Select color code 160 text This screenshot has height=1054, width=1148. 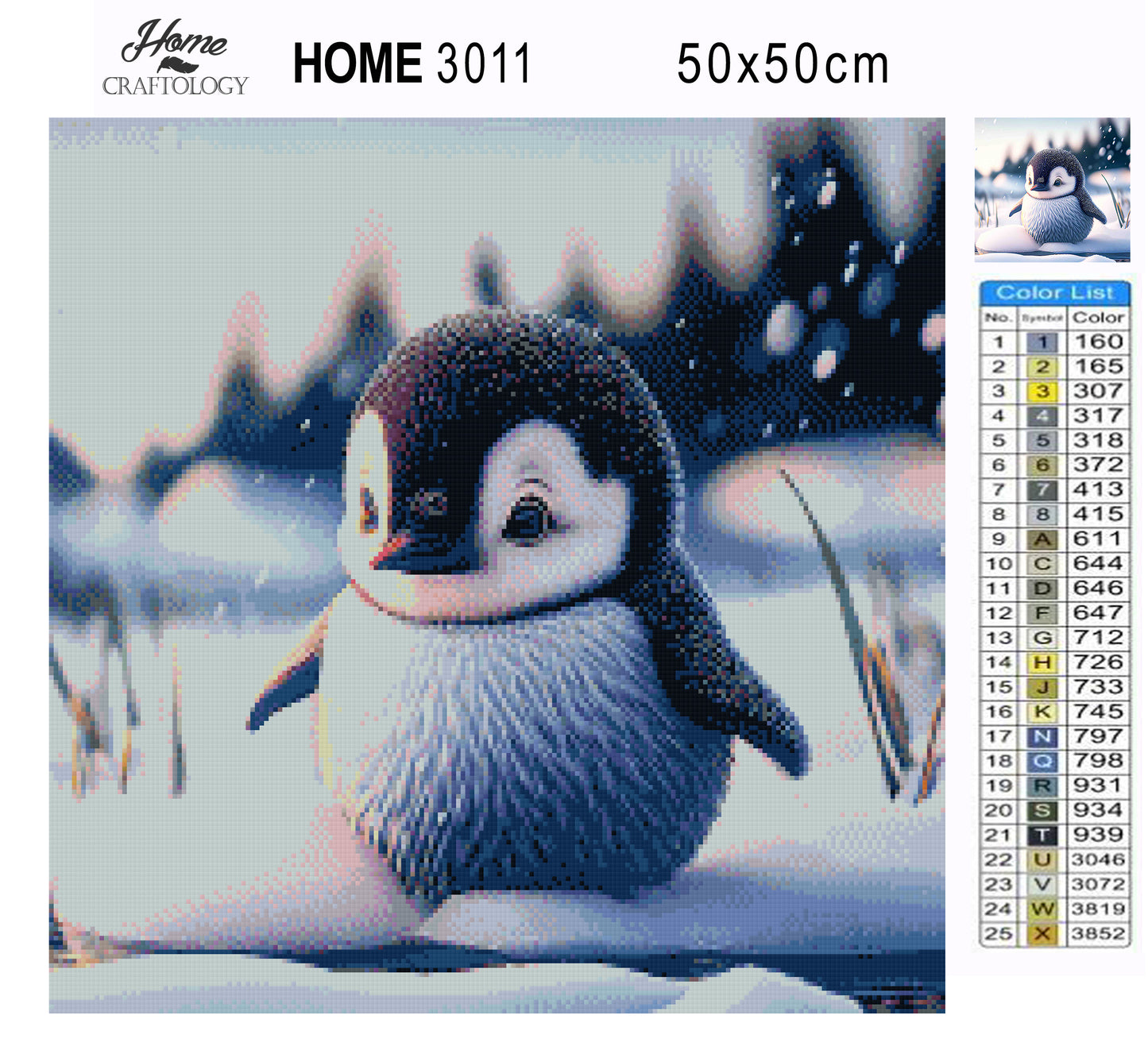tap(1098, 342)
